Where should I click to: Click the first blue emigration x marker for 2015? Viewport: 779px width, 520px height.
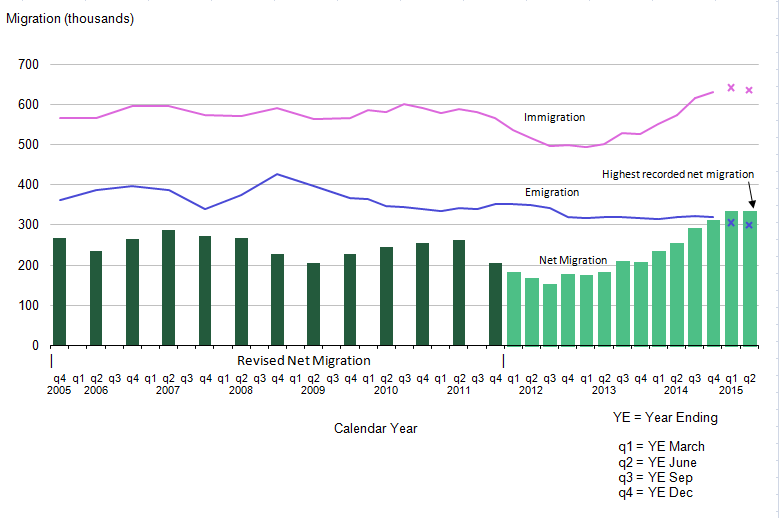click(731, 222)
